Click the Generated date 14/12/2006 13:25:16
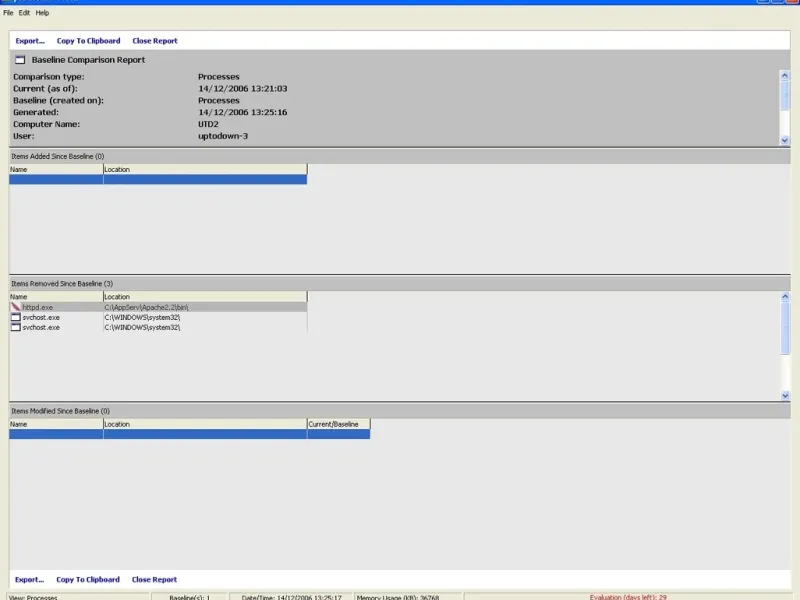The image size is (800, 600). click(243, 112)
